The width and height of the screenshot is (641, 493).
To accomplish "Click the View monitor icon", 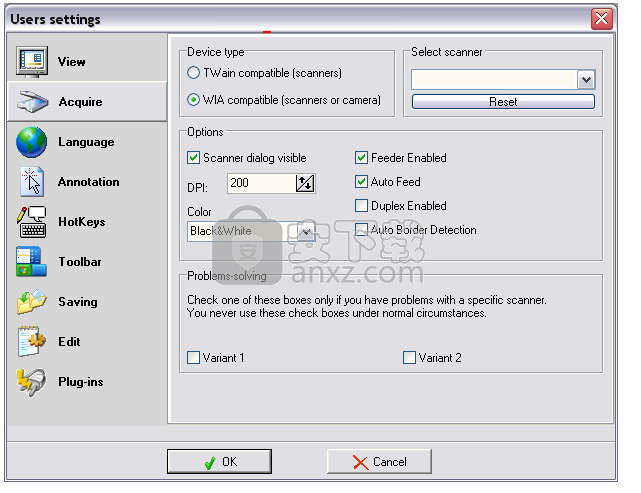I will click(x=32, y=61).
